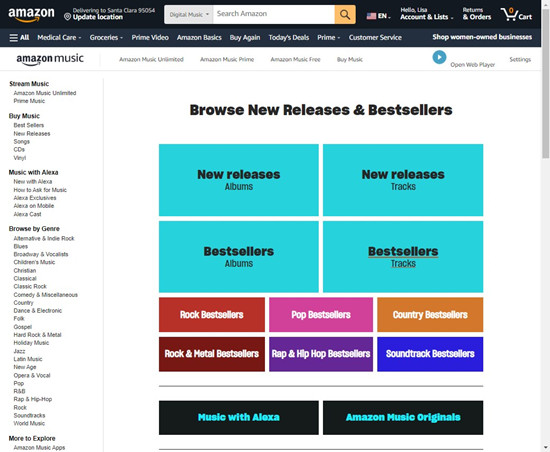Click the orange search magnifier button
550x452 pixels.
345,14
